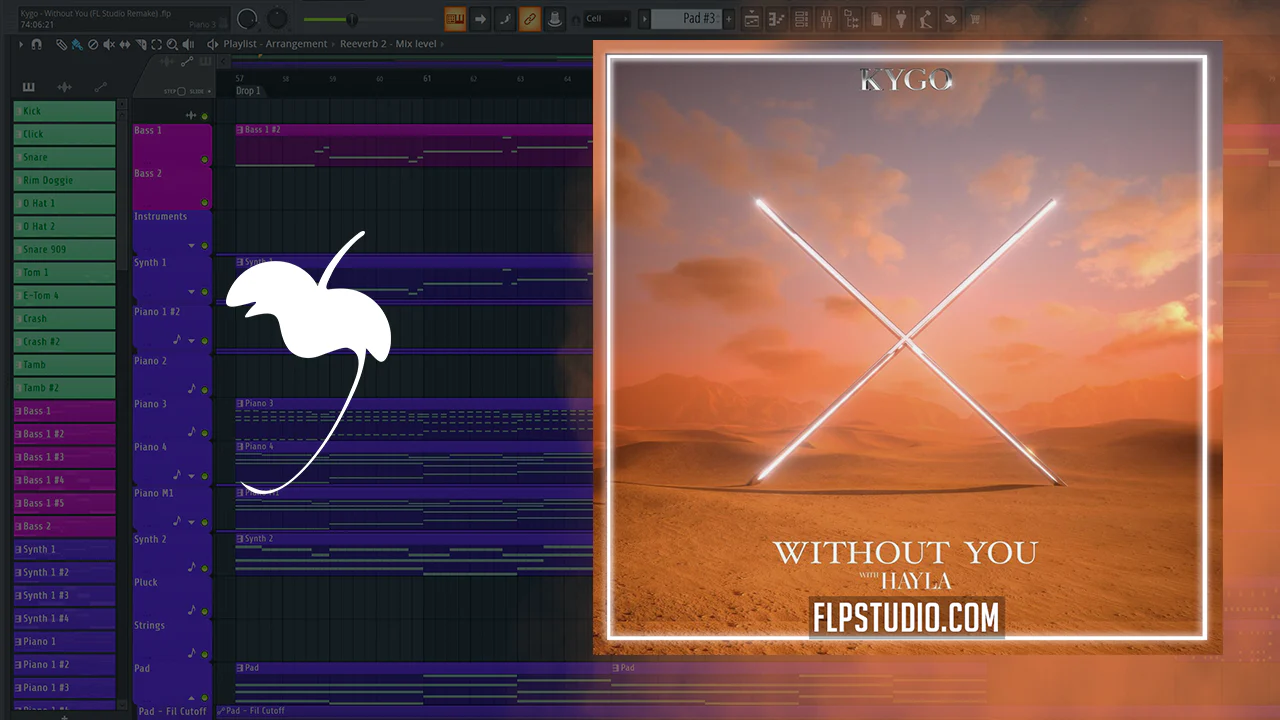This screenshot has height=720, width=1280.
Task: Click the stacked pages icon in top toolbar
Action: (x=877, y=19)
